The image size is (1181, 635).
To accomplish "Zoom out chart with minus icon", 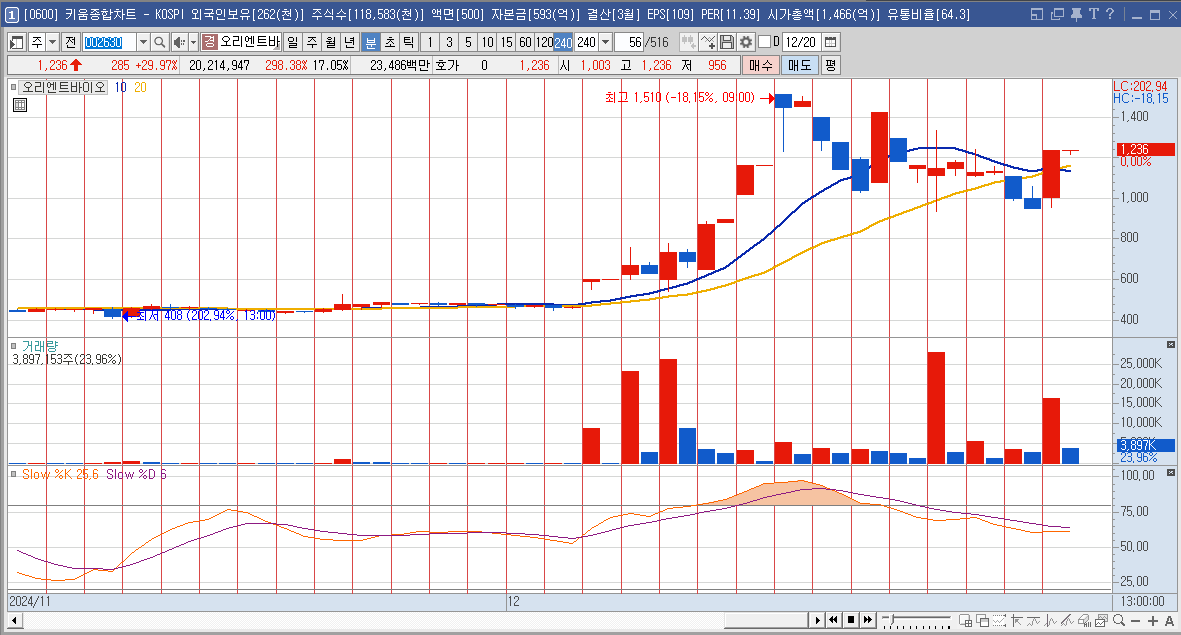I will (1135, 621).
